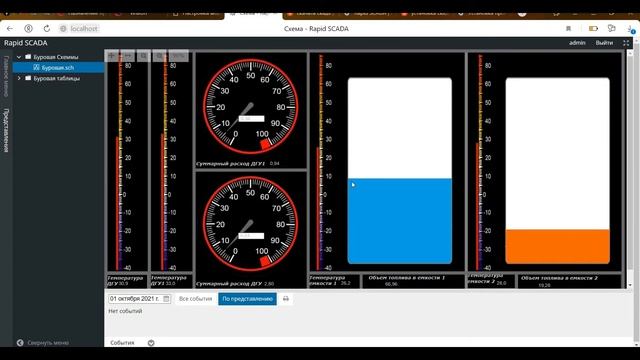Click the Суммарный расход ДГУ 2,80 label
Viewport: 640px width, 360px height.
tap(235, 284)
